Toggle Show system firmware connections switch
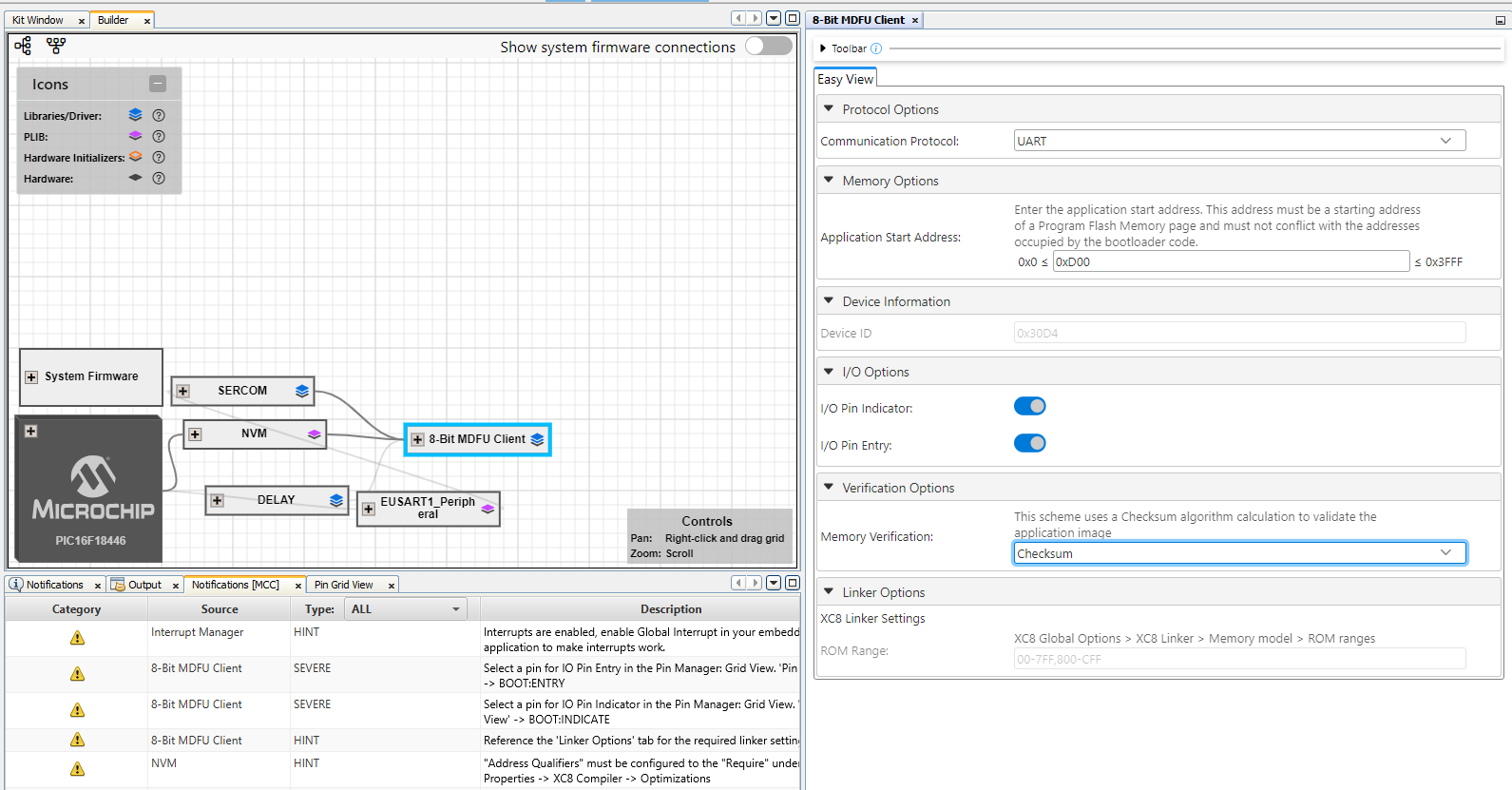This screenshot has width=1512, height=790. pos(768,46)
